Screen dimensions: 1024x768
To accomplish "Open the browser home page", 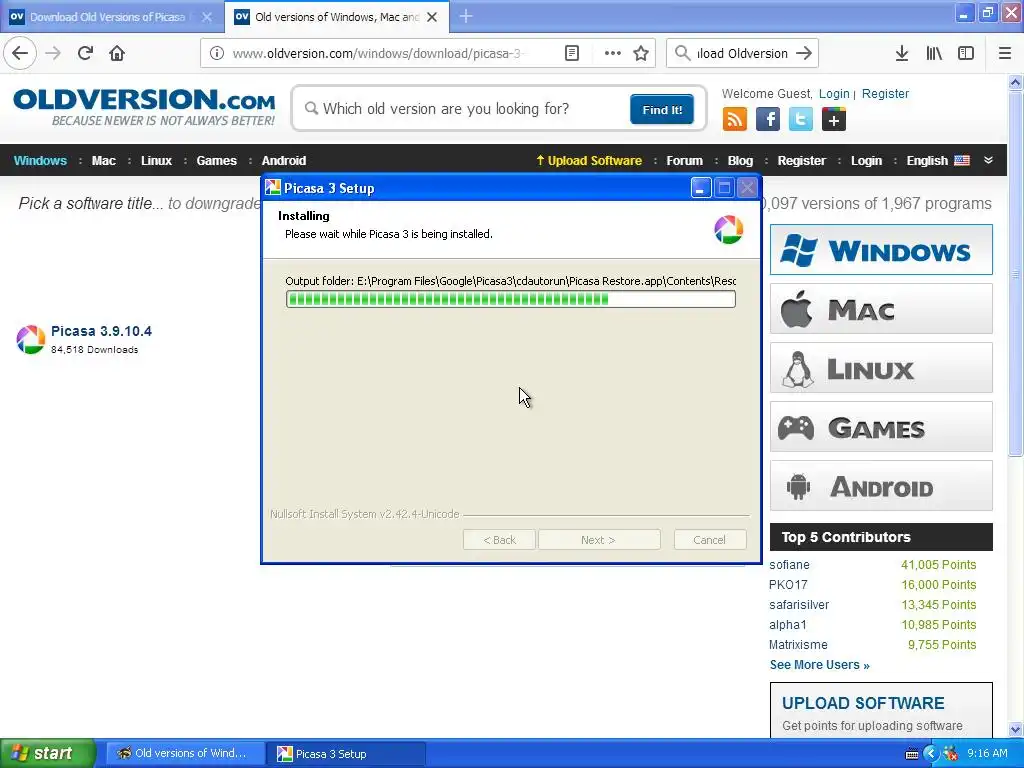I will coord(117,53).
